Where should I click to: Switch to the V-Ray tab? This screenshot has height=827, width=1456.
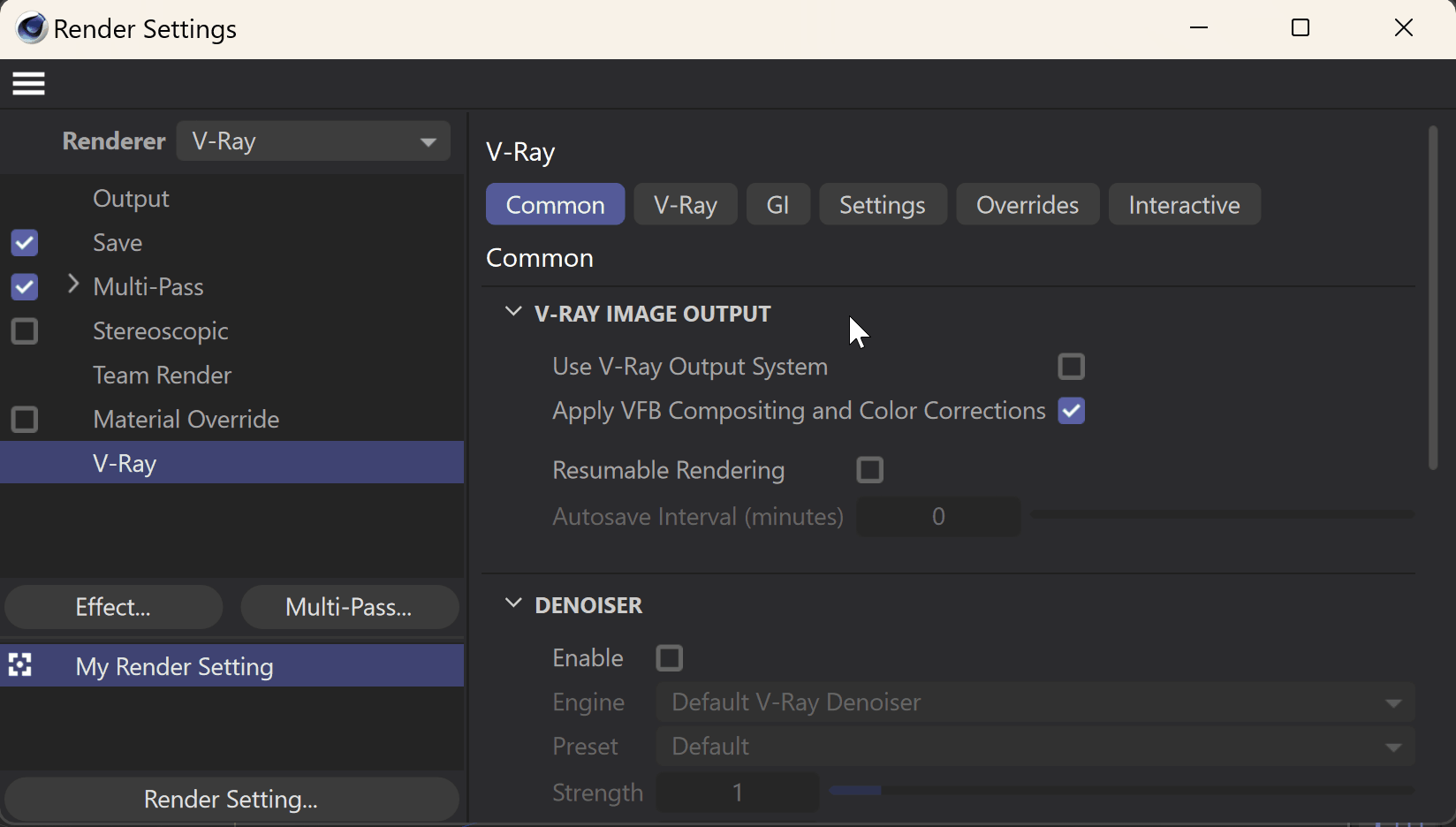click(x=686, y=204)
